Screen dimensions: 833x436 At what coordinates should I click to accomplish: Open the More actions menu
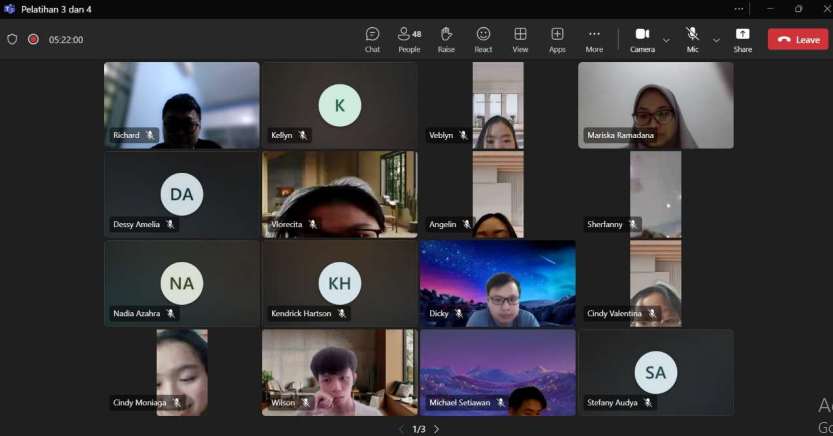pos(594,39)
